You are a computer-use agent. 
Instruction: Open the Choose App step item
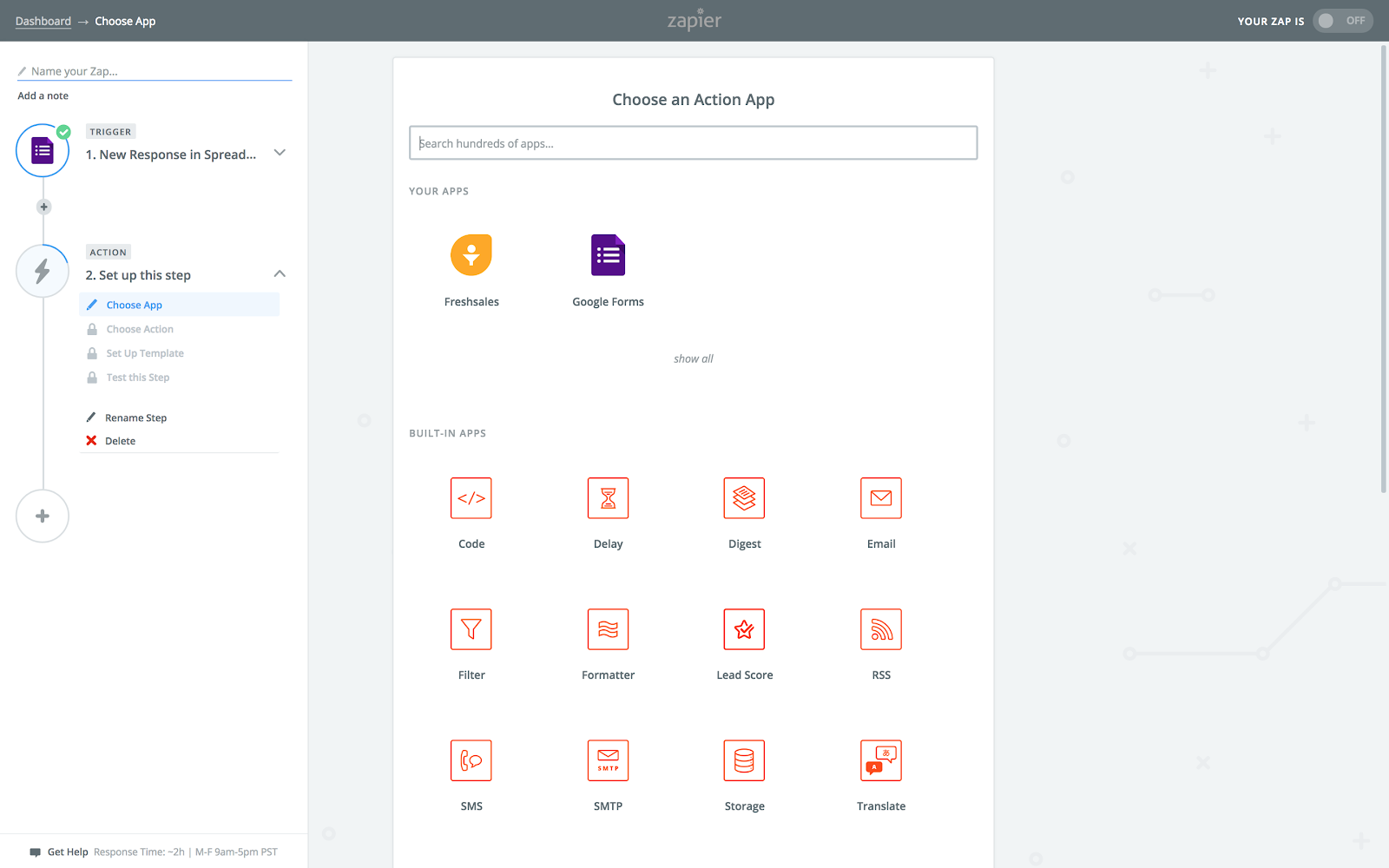pos(180,305)
